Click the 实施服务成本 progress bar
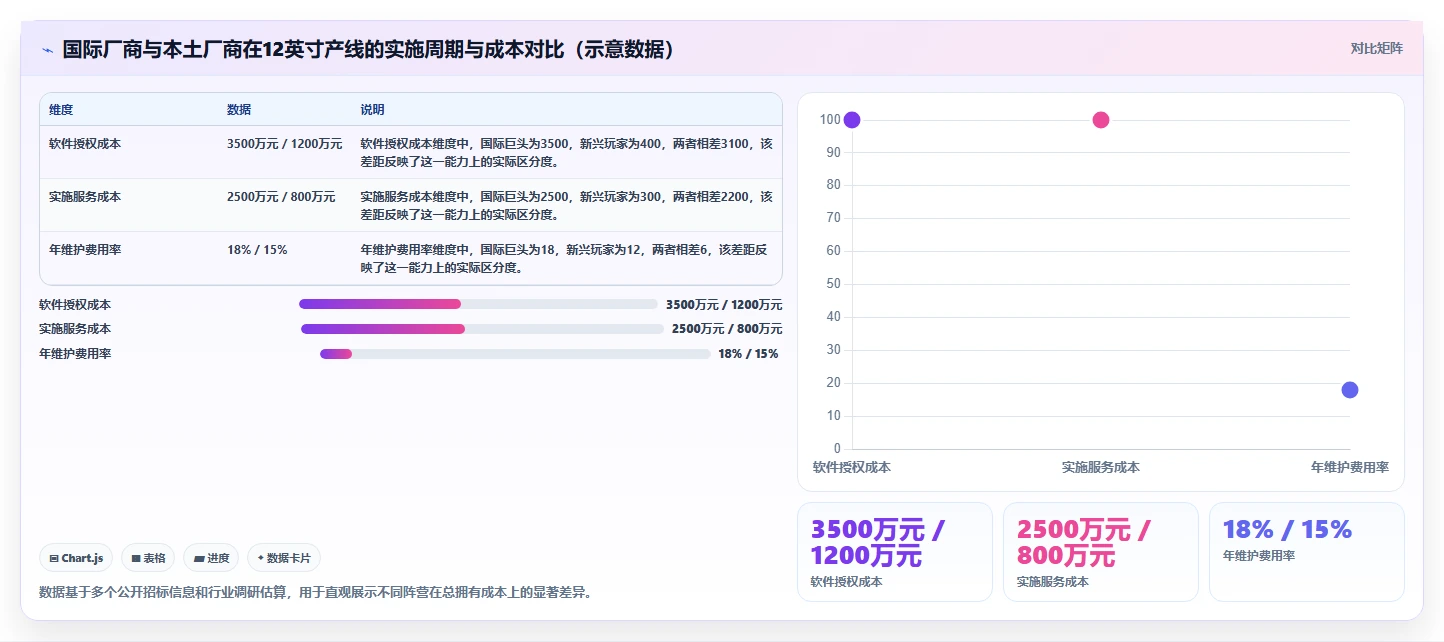Viewport: 1444px width, 642px height. pos(482,329)
